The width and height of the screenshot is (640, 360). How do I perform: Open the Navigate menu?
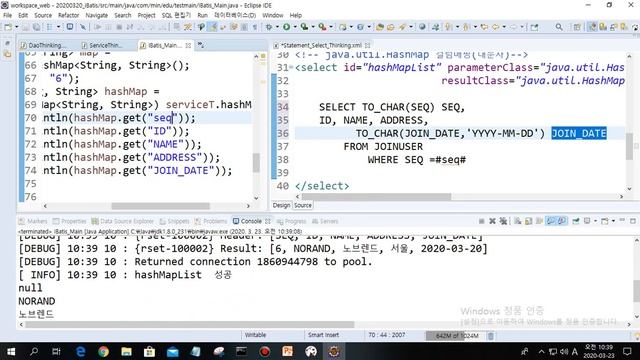coord(97,15)
